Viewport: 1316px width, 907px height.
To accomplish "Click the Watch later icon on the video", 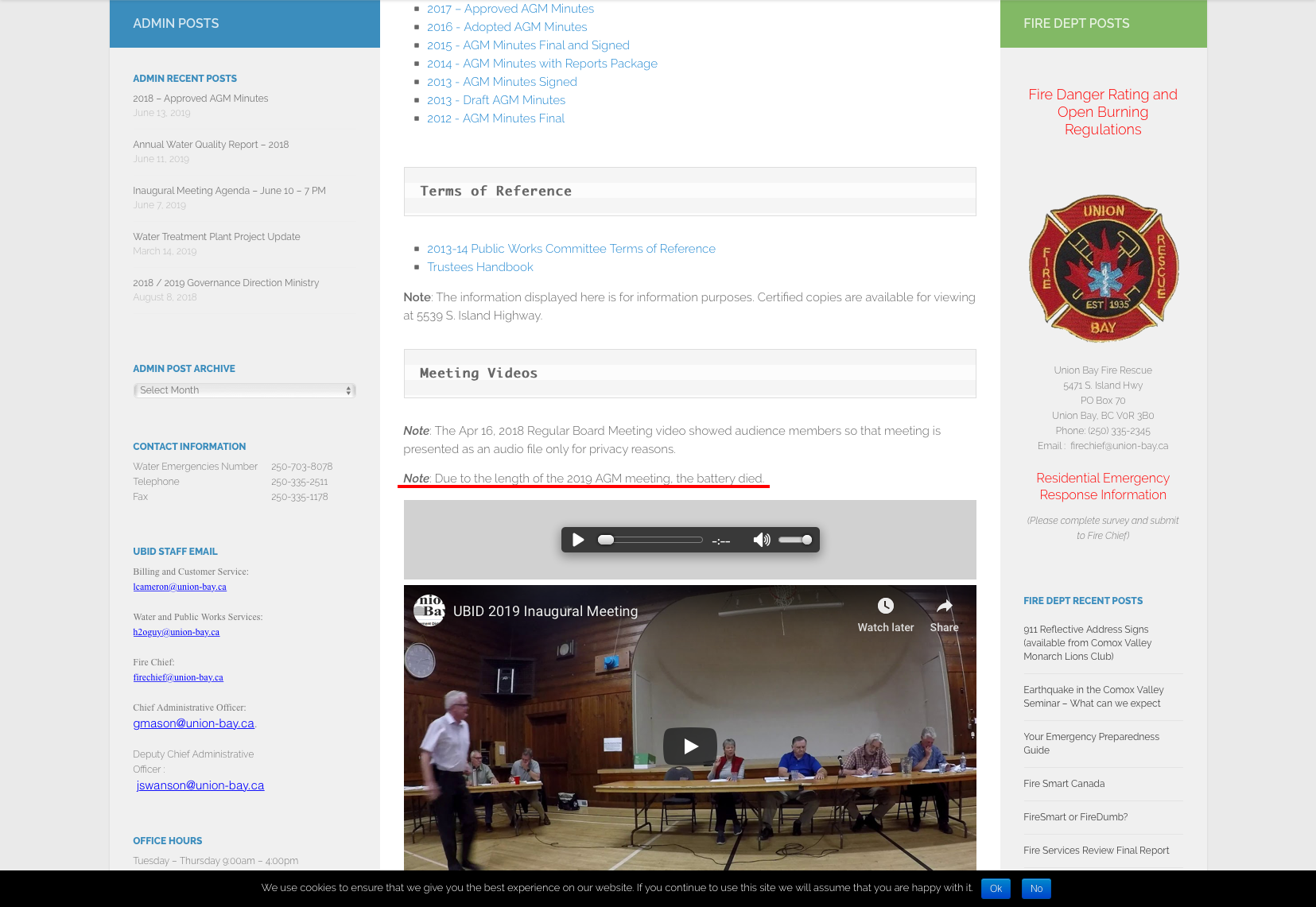I will pyautogui.click(x=885, y=606).
